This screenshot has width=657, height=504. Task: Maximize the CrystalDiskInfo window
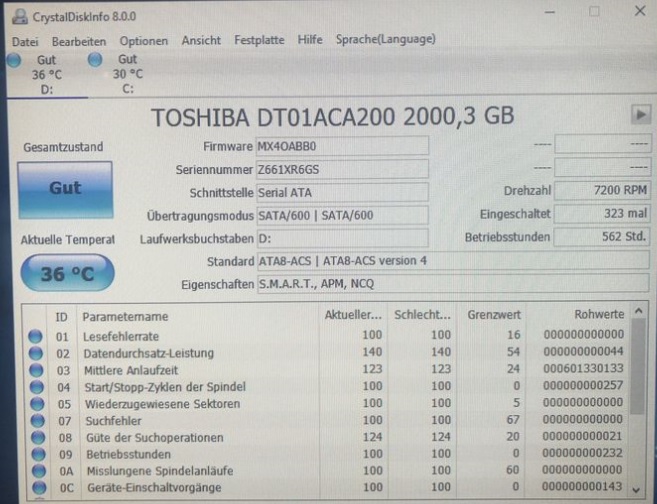click(594, 11)
